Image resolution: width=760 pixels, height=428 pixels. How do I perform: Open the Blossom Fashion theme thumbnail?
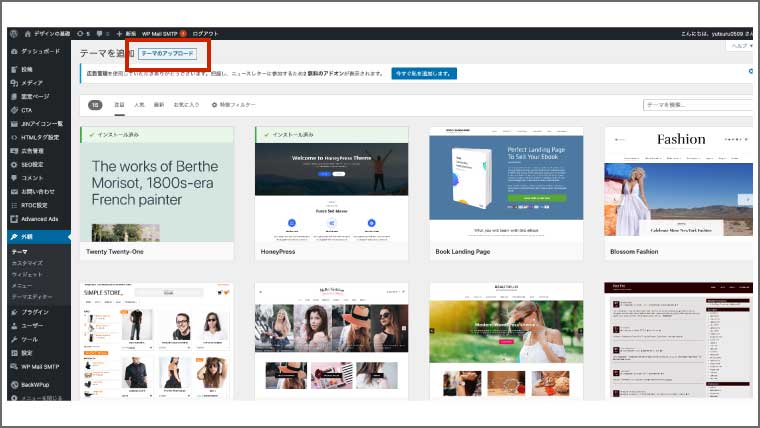(x=679, y=184)
